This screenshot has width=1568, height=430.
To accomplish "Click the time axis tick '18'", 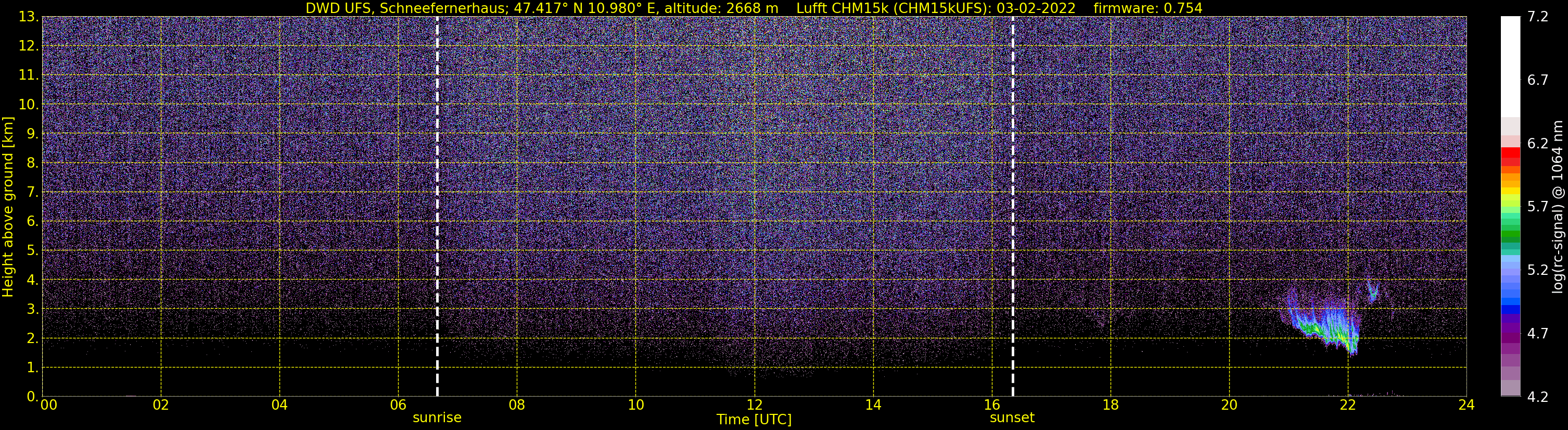I will (1110, 405).
